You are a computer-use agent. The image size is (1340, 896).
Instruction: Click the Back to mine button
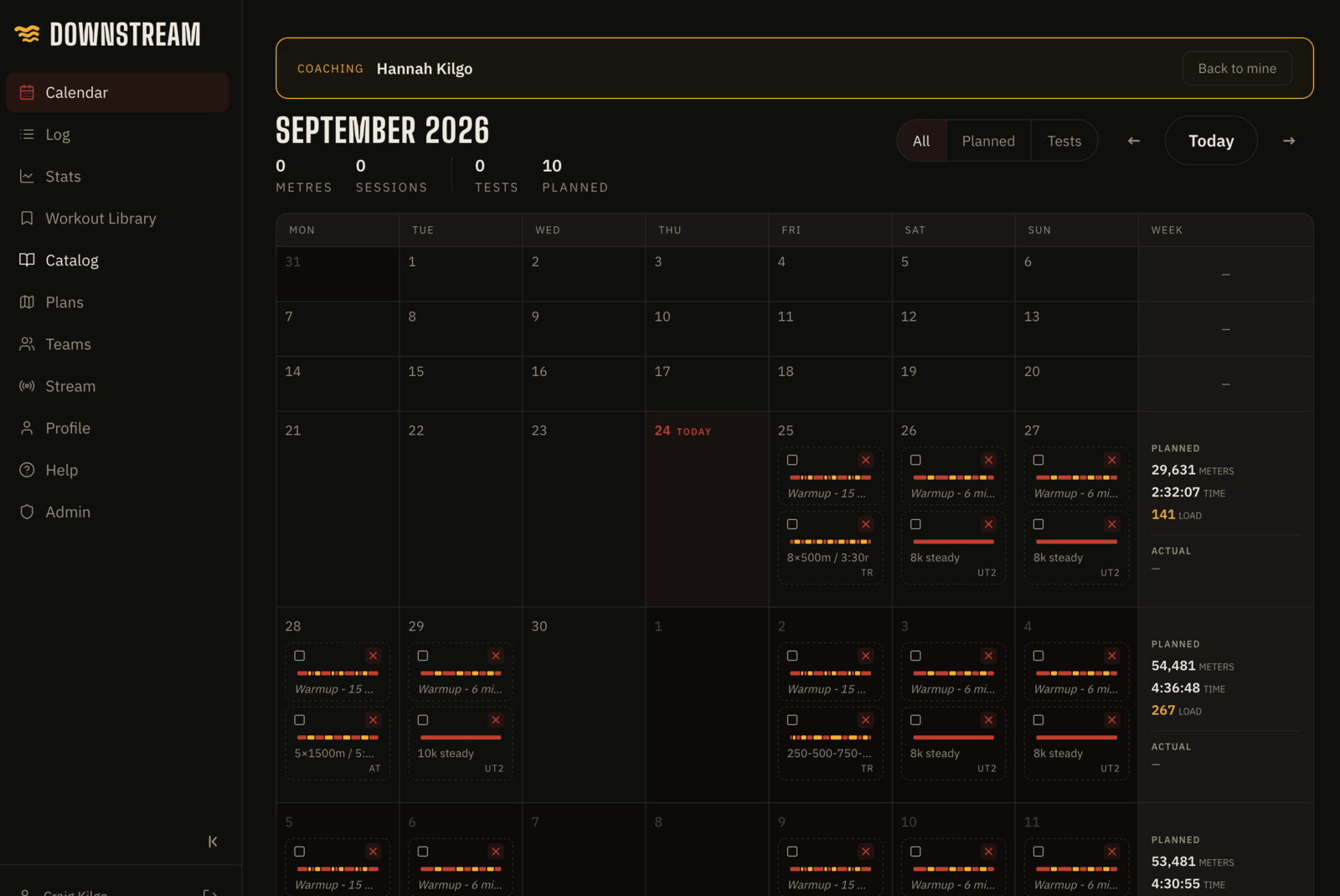pyautogui.click(x=1237, y=69)
